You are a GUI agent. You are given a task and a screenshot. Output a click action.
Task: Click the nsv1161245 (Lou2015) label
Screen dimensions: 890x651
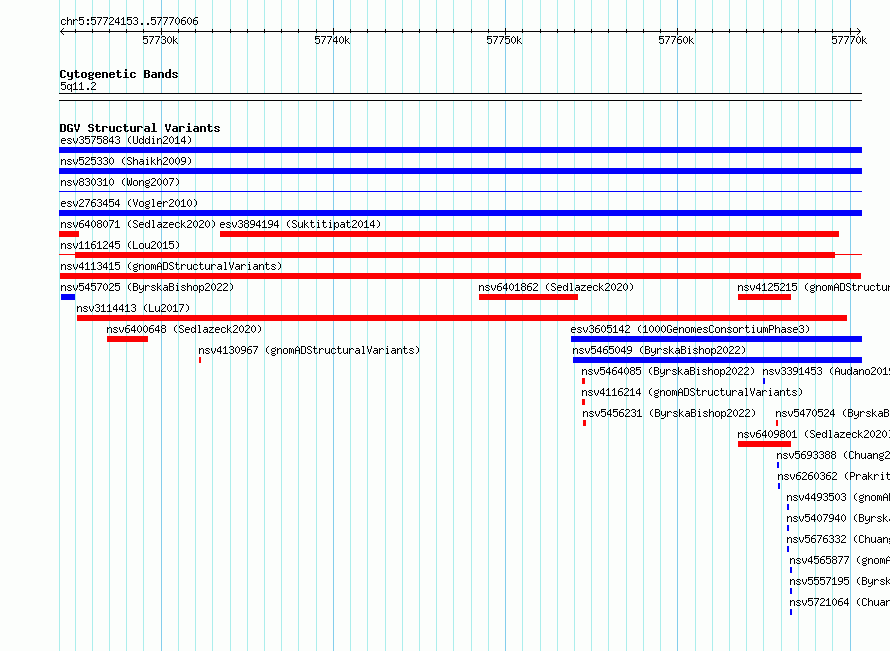click(x=120, y=245)
